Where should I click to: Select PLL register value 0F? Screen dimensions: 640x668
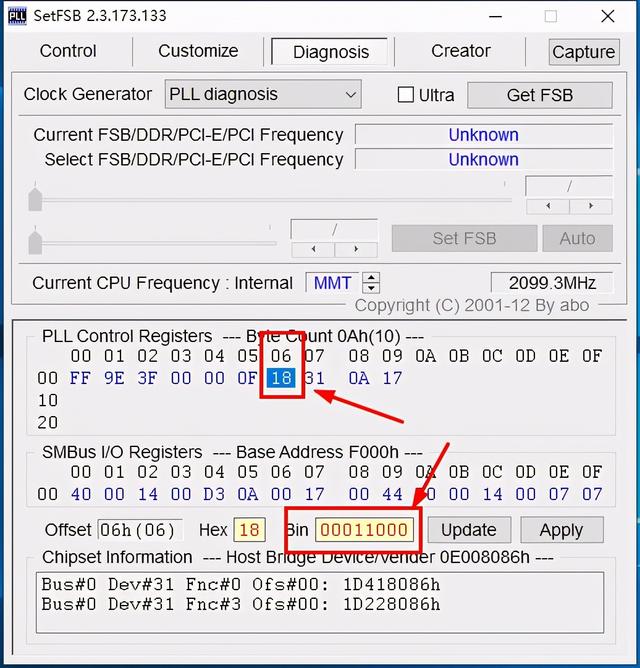tap(248, 378)
